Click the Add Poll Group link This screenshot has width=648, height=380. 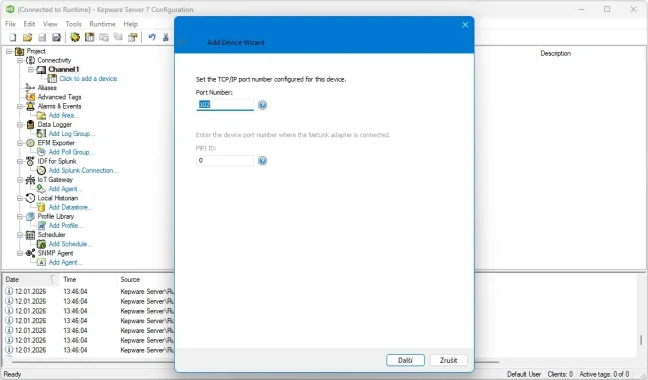71,152
